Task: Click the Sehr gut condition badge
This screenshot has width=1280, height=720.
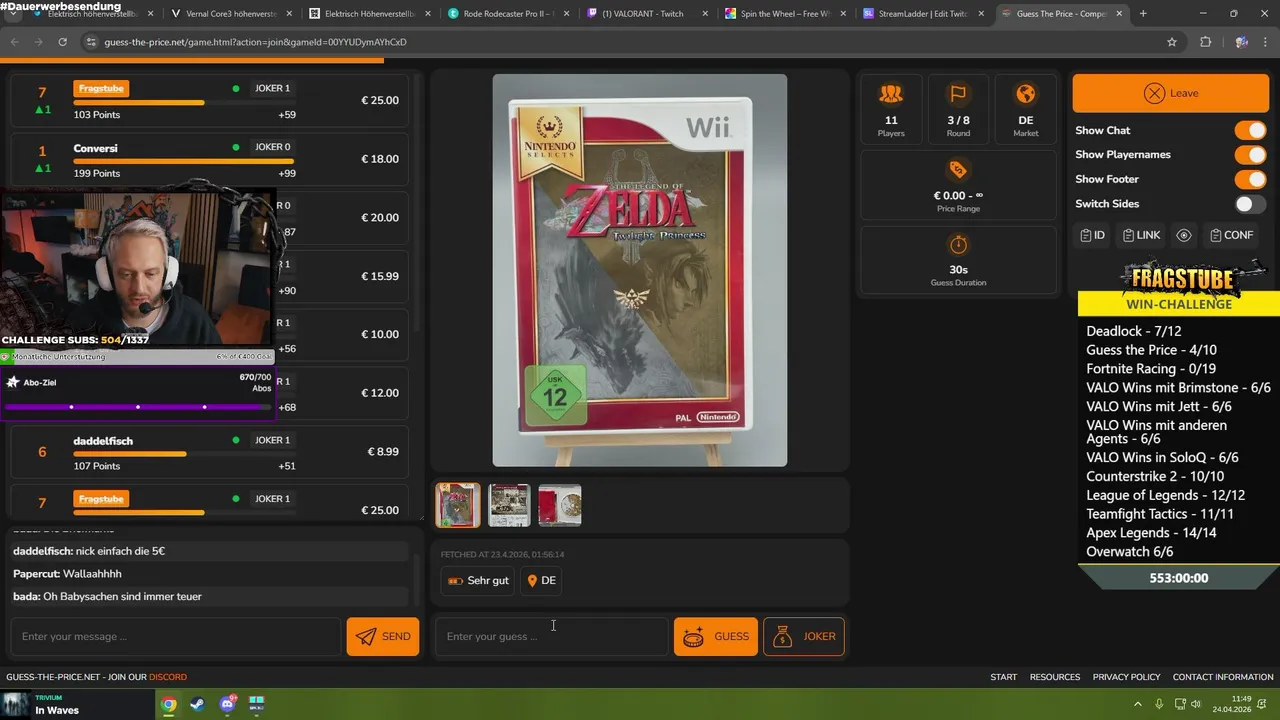Action: coord(478,581)
